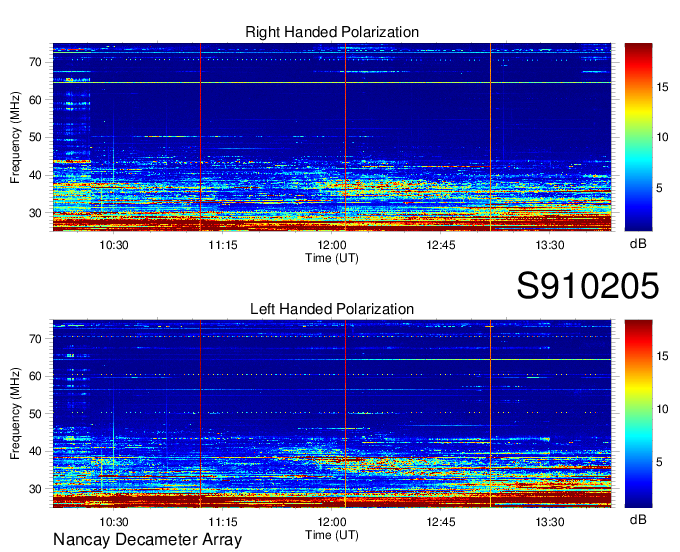Click the 15 label on Right Handed colorbar
This screenshot has width=680, height=552.
pos(662,87)
